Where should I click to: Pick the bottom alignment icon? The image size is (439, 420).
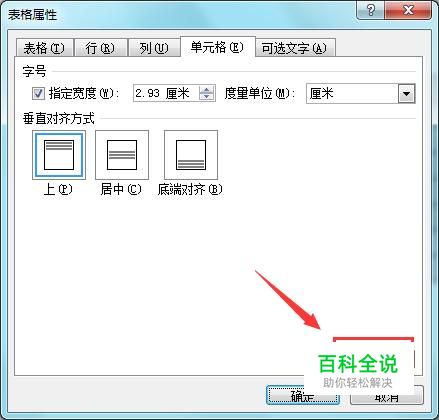coord(191,155)
